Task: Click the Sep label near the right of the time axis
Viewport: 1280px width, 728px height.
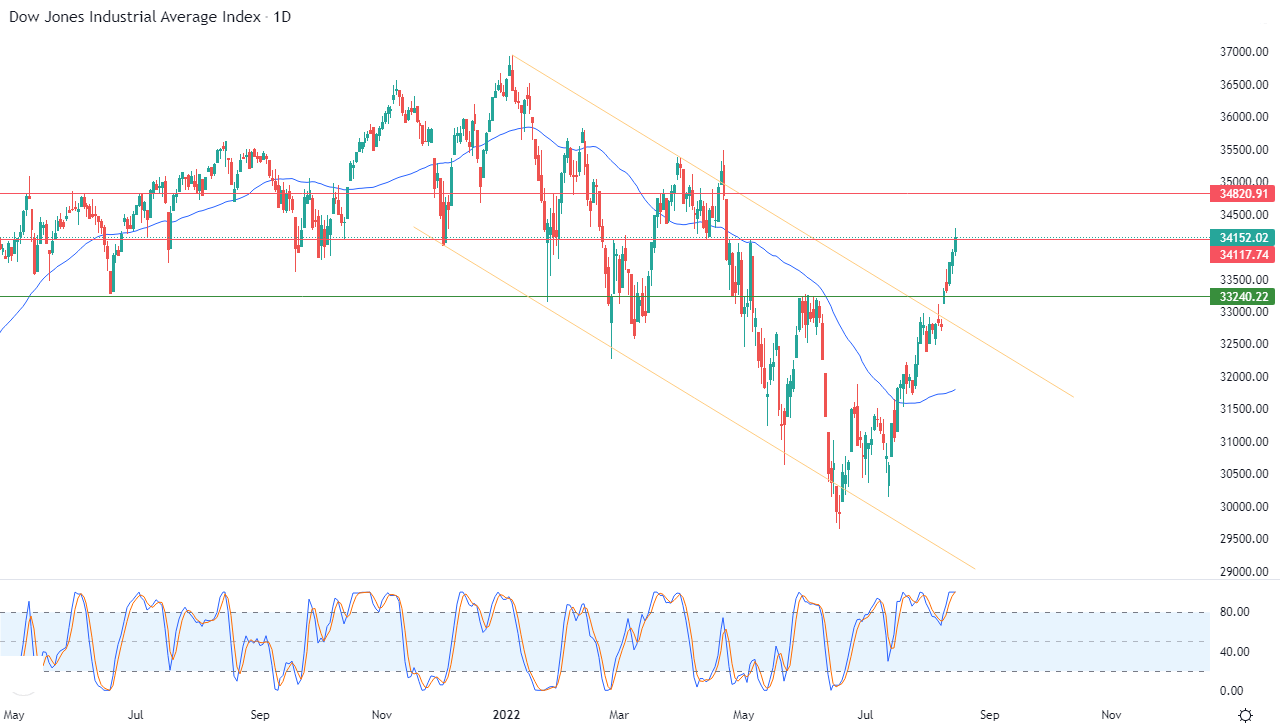Action: pyautogui.click(x=988, y=715)
